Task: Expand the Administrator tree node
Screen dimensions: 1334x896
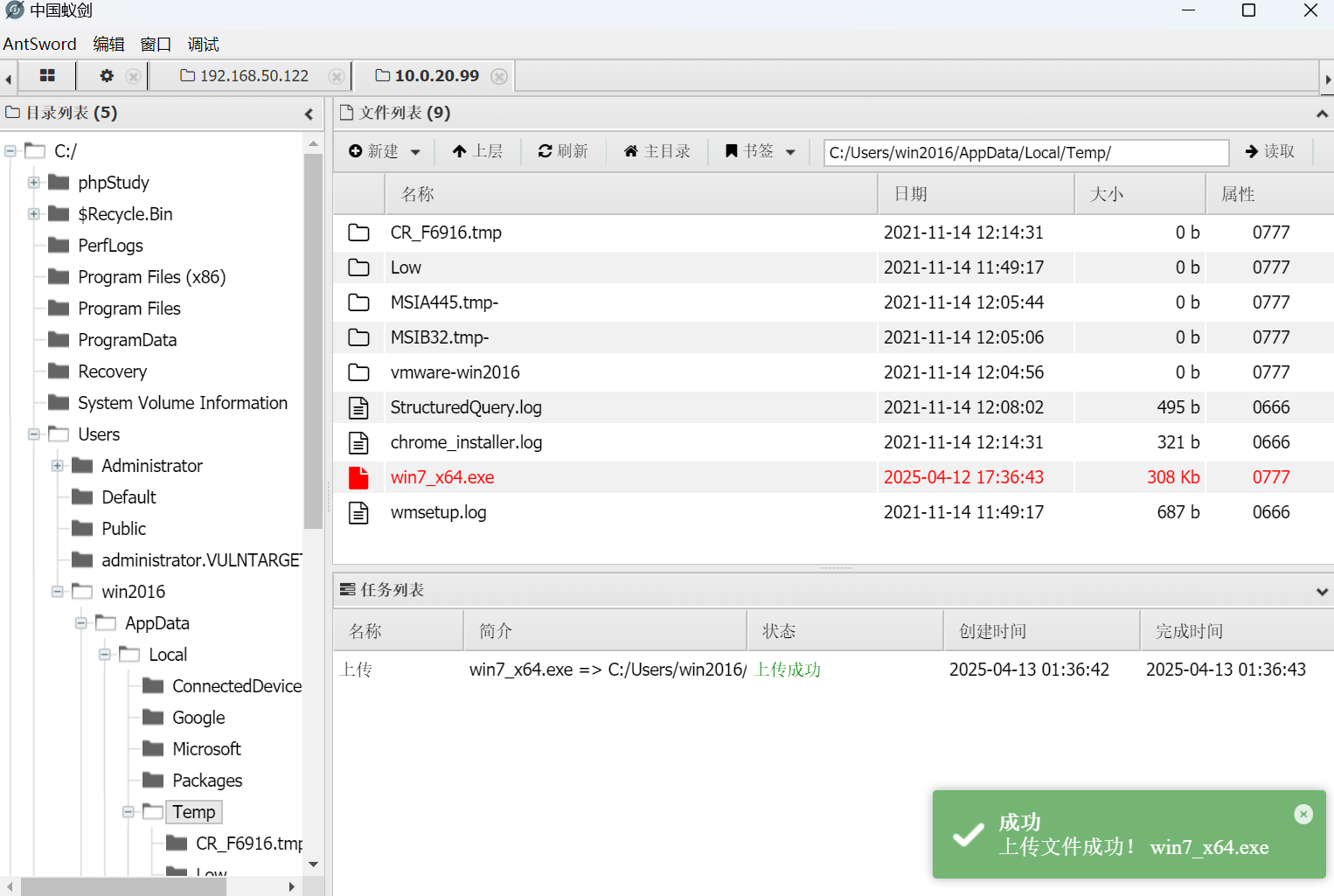Action: coord(58,466)
